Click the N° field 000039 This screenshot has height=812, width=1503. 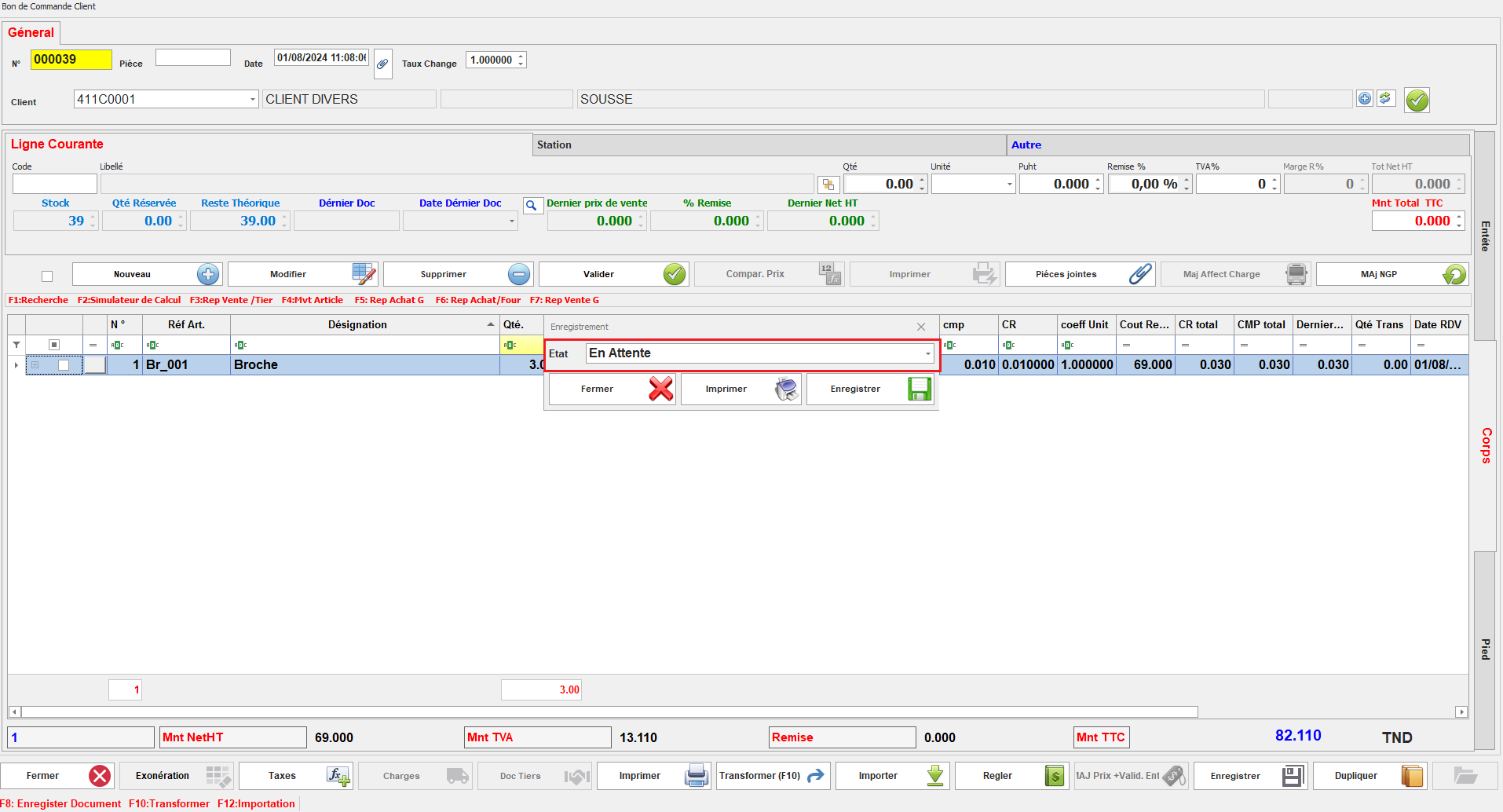tap(71, 60)
